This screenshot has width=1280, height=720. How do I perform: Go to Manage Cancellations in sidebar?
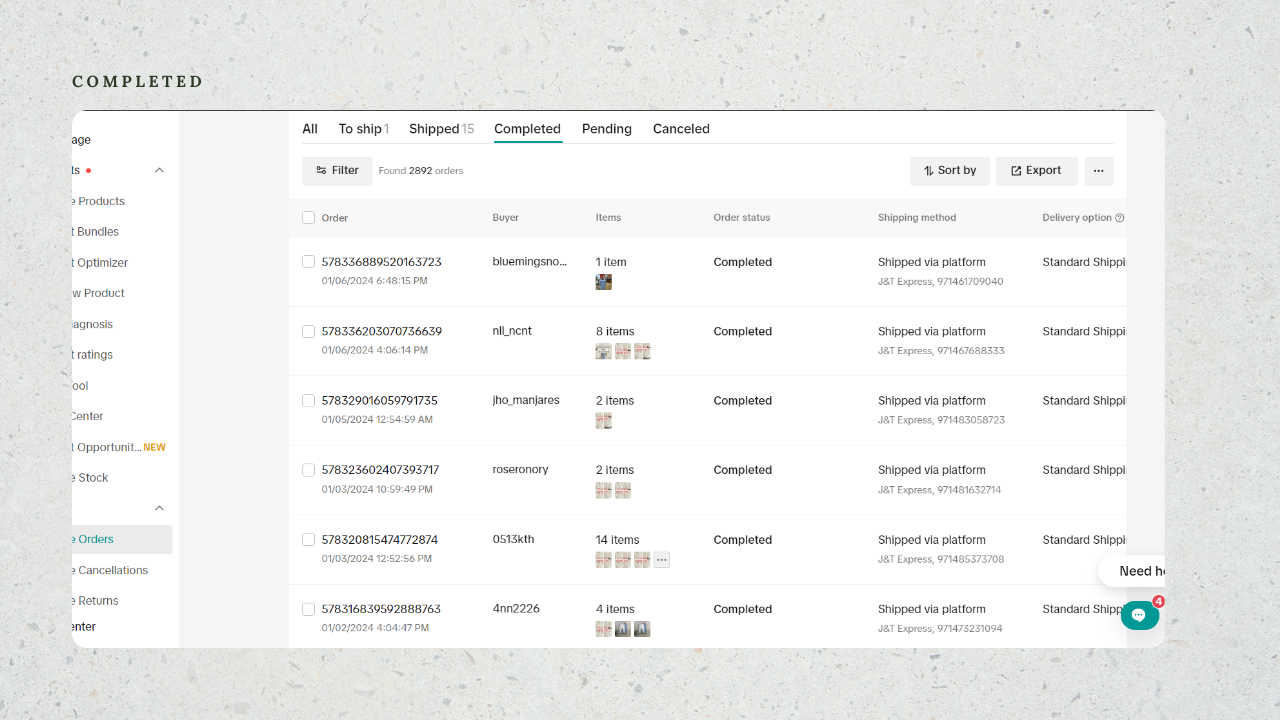(x=110, y=571)
